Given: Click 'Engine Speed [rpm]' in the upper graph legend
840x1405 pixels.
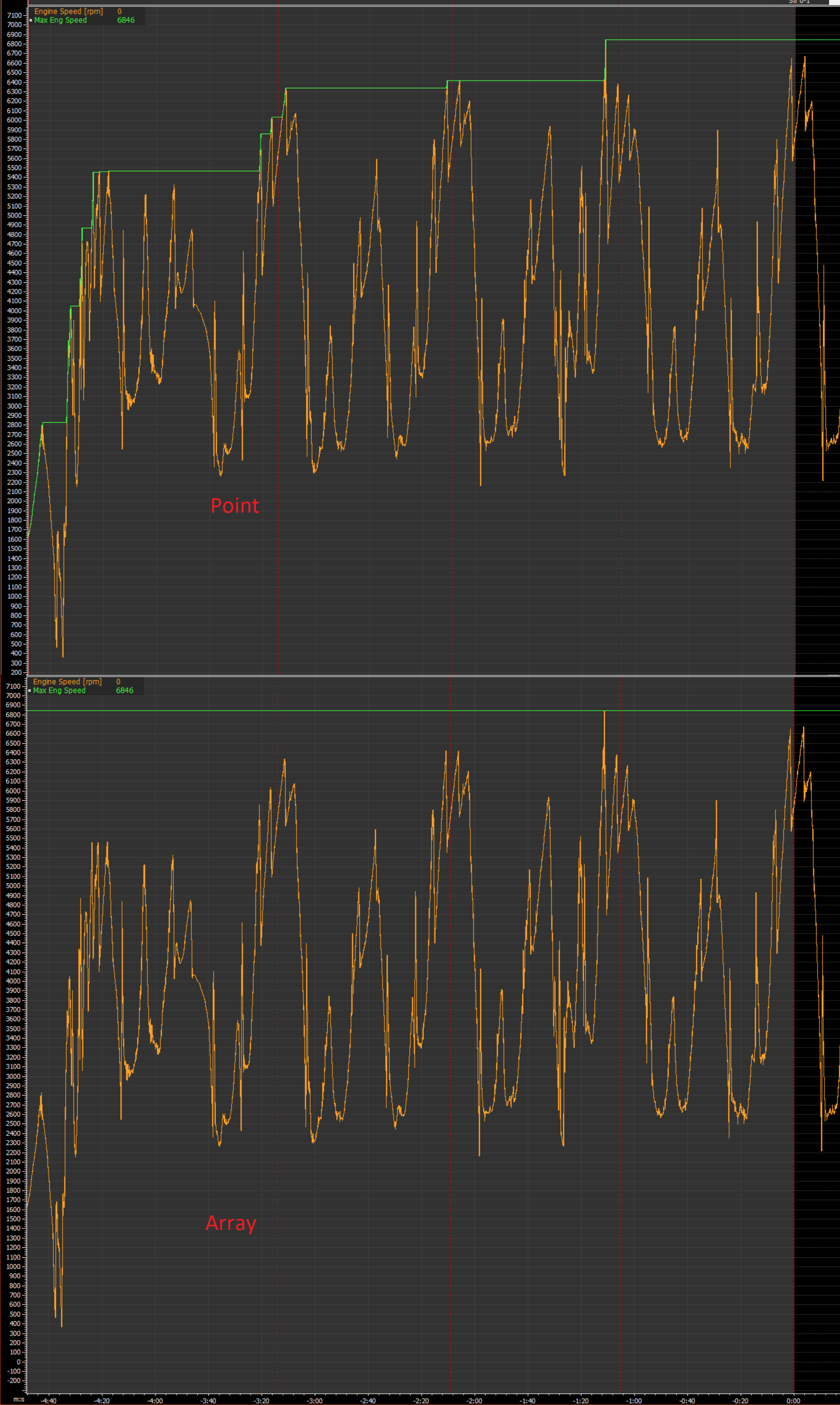Looking at the screenshot, I should [68, 11].
